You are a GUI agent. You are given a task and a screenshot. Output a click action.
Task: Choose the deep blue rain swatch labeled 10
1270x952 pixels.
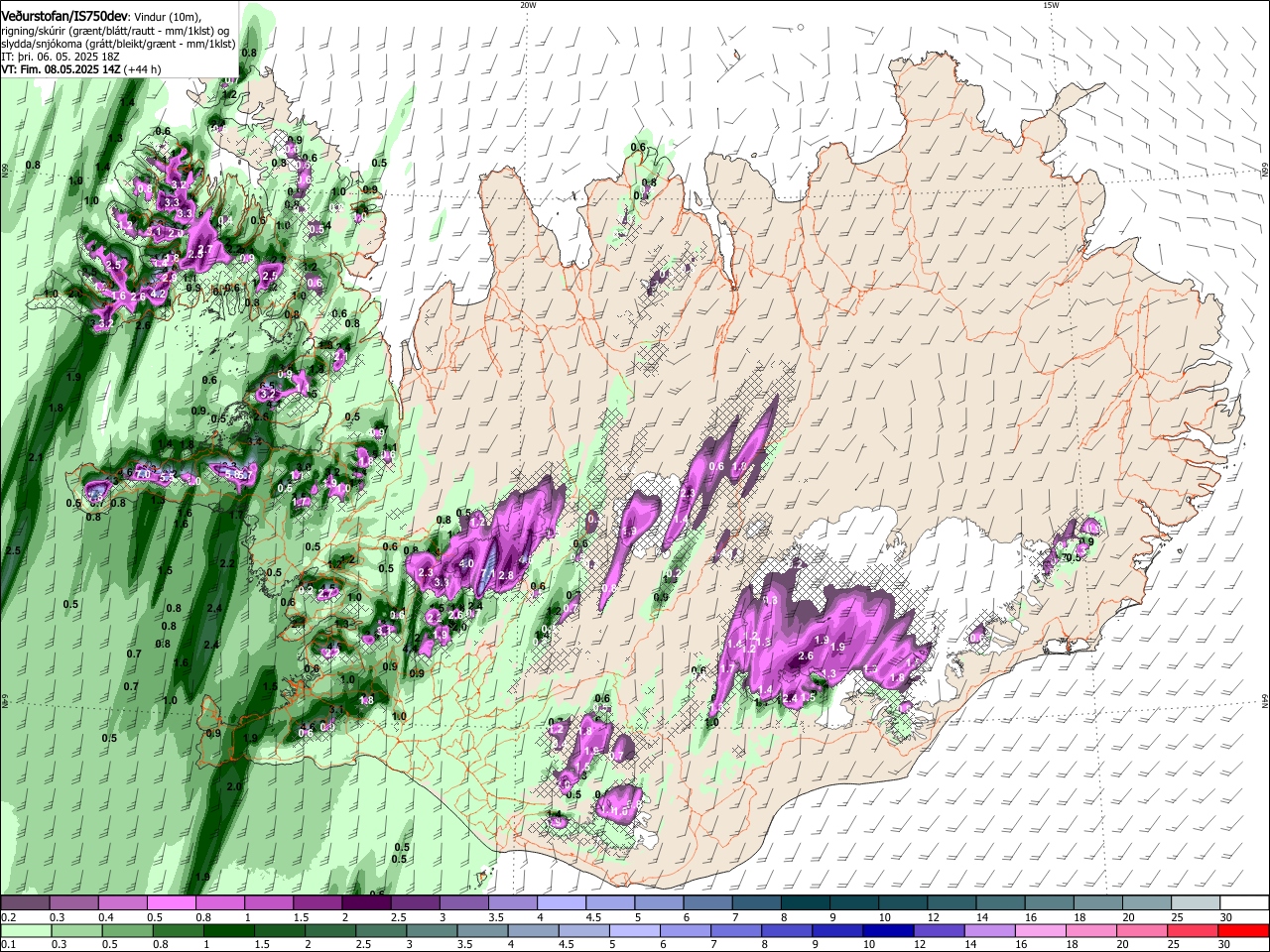[890, 930]
